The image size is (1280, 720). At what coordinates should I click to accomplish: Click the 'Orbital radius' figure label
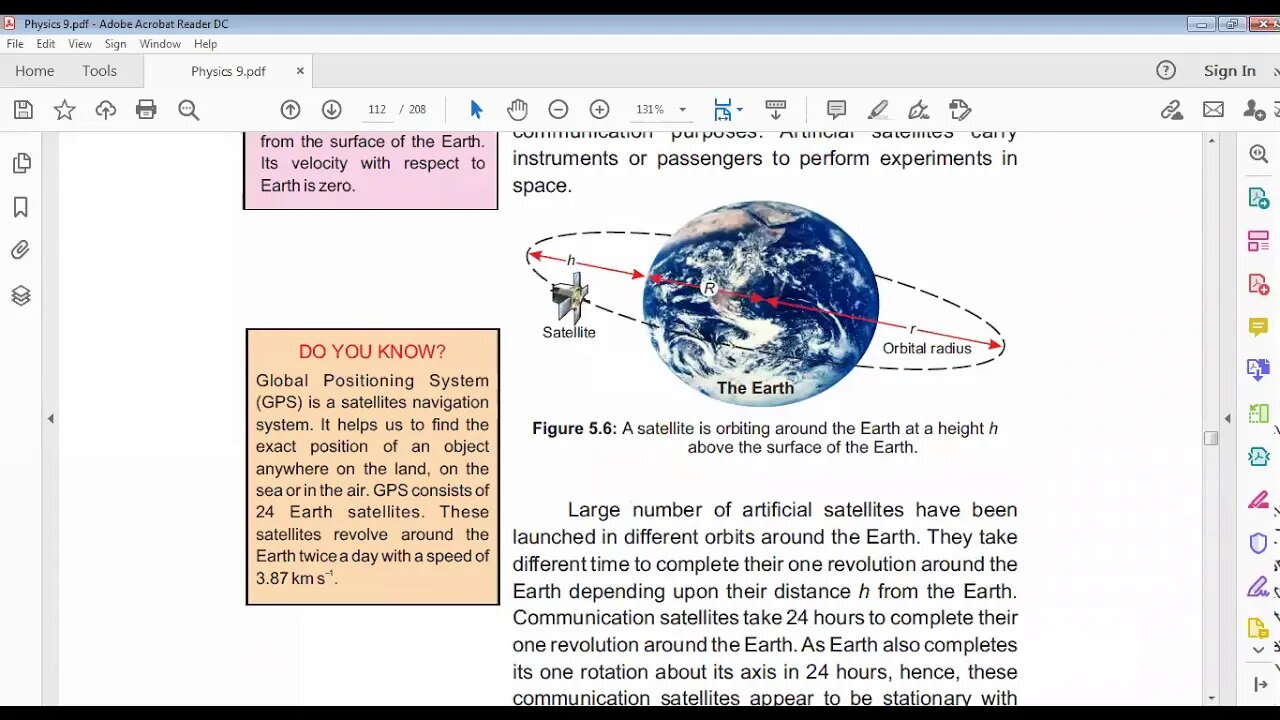pos(927,348)
